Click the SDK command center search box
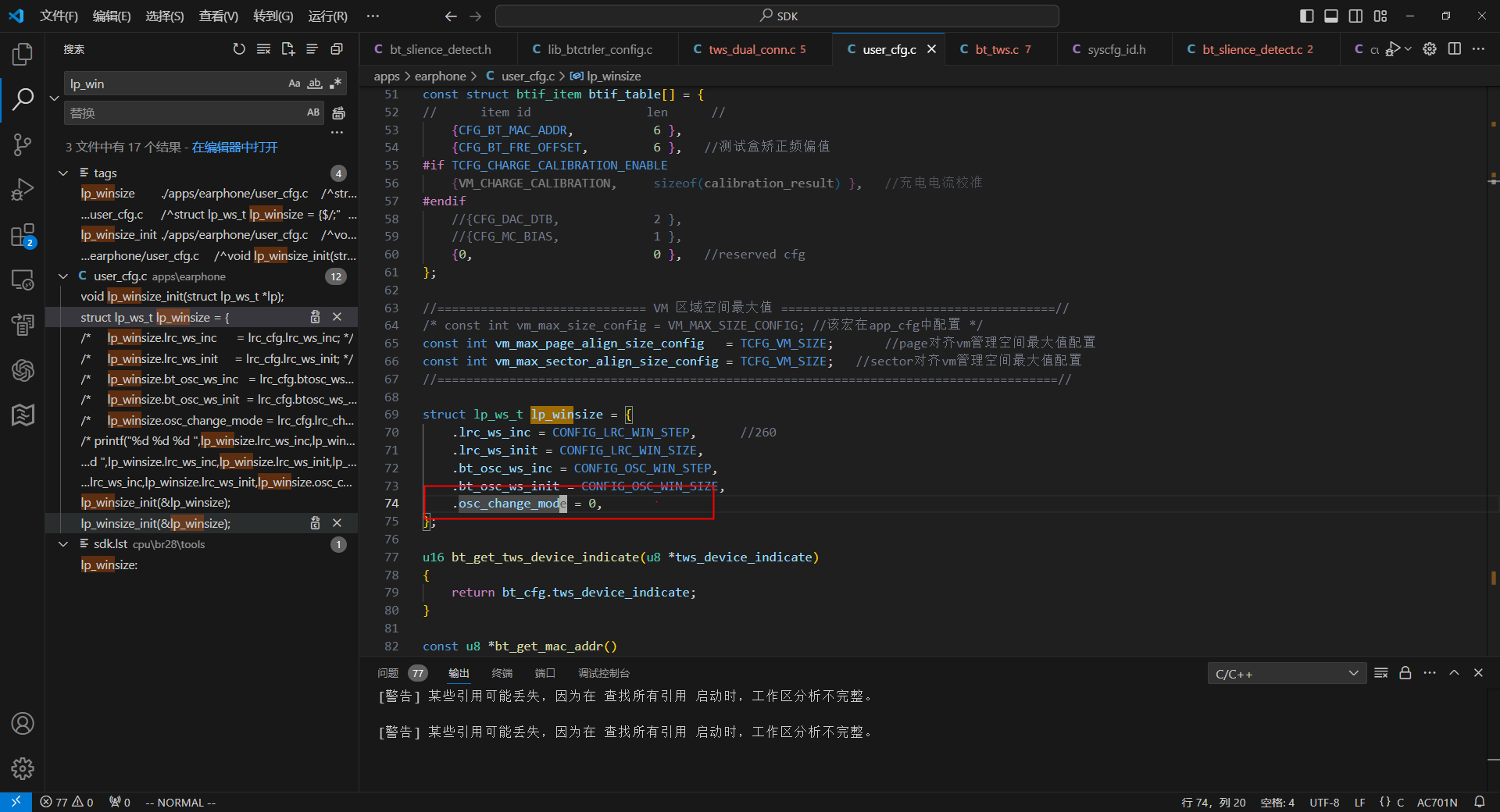This screenshot has height=812, width=1500. pos(777,16)
